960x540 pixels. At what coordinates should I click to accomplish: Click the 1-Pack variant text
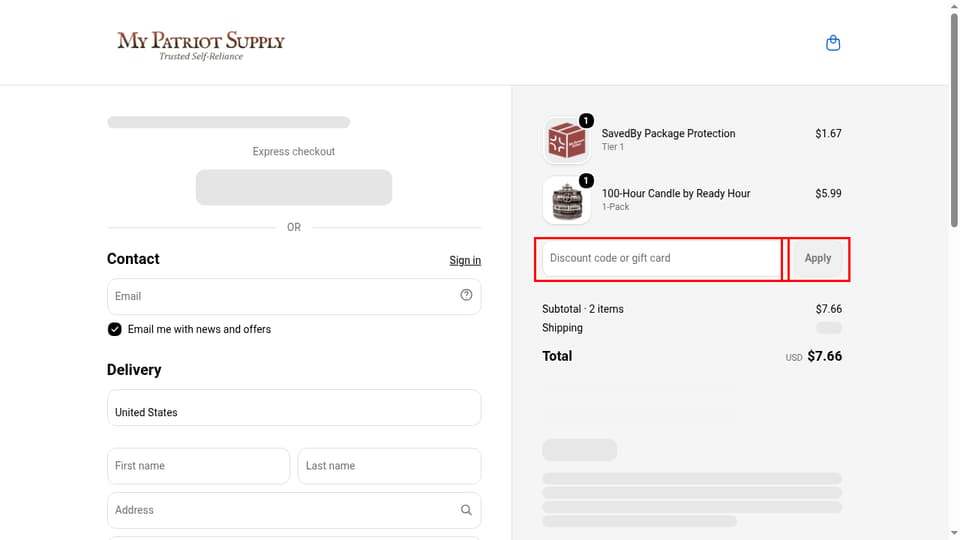[615, 207]
